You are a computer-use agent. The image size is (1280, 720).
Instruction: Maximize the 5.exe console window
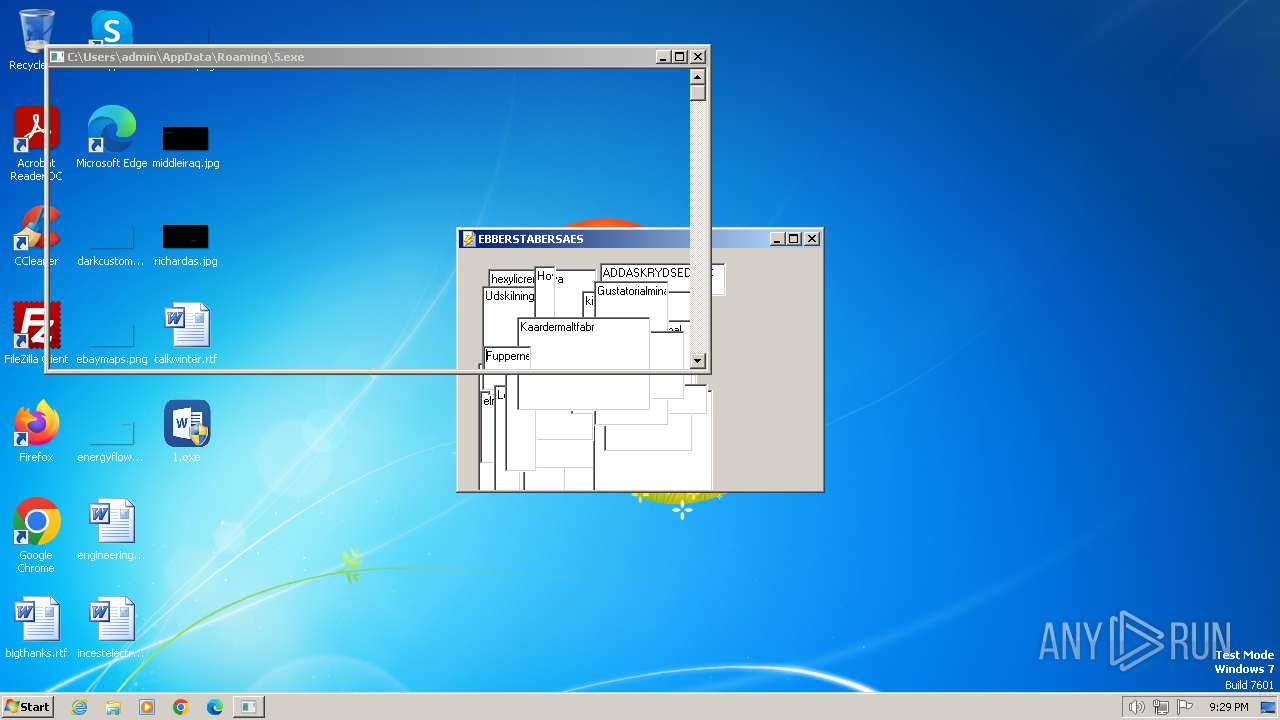(680, 57)
